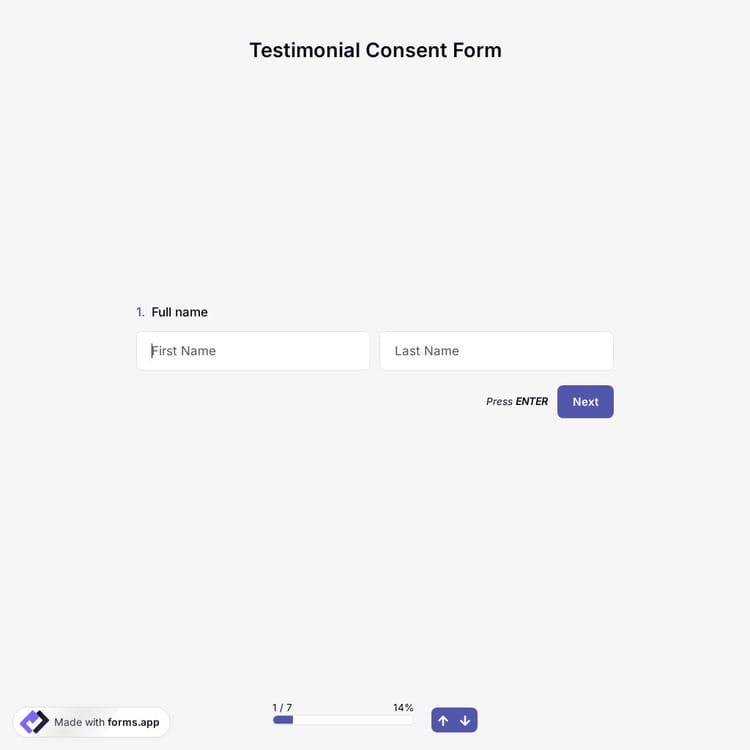Screen dimensions: 750x750
Task: Click the question number 1. marker
Action: [140, 312]
